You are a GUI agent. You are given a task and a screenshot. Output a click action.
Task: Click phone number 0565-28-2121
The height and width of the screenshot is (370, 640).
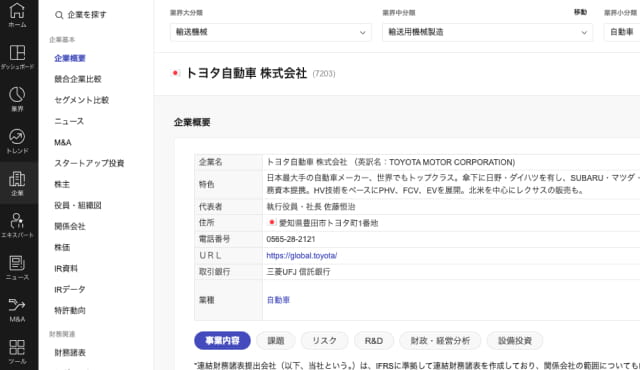pos(291,239)
